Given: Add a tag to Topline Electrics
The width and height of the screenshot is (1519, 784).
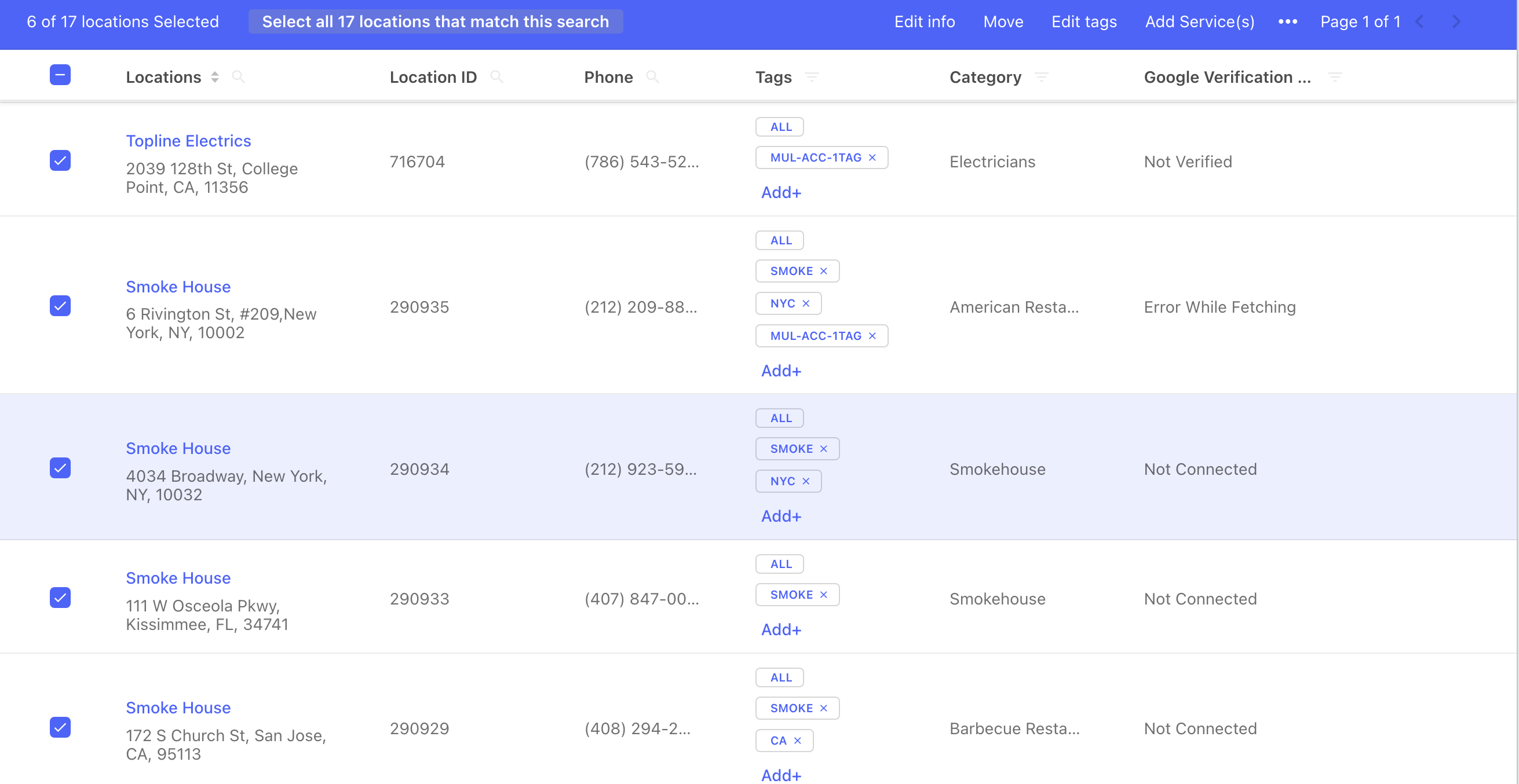Looking at the screenshot, I should [781, 193].
